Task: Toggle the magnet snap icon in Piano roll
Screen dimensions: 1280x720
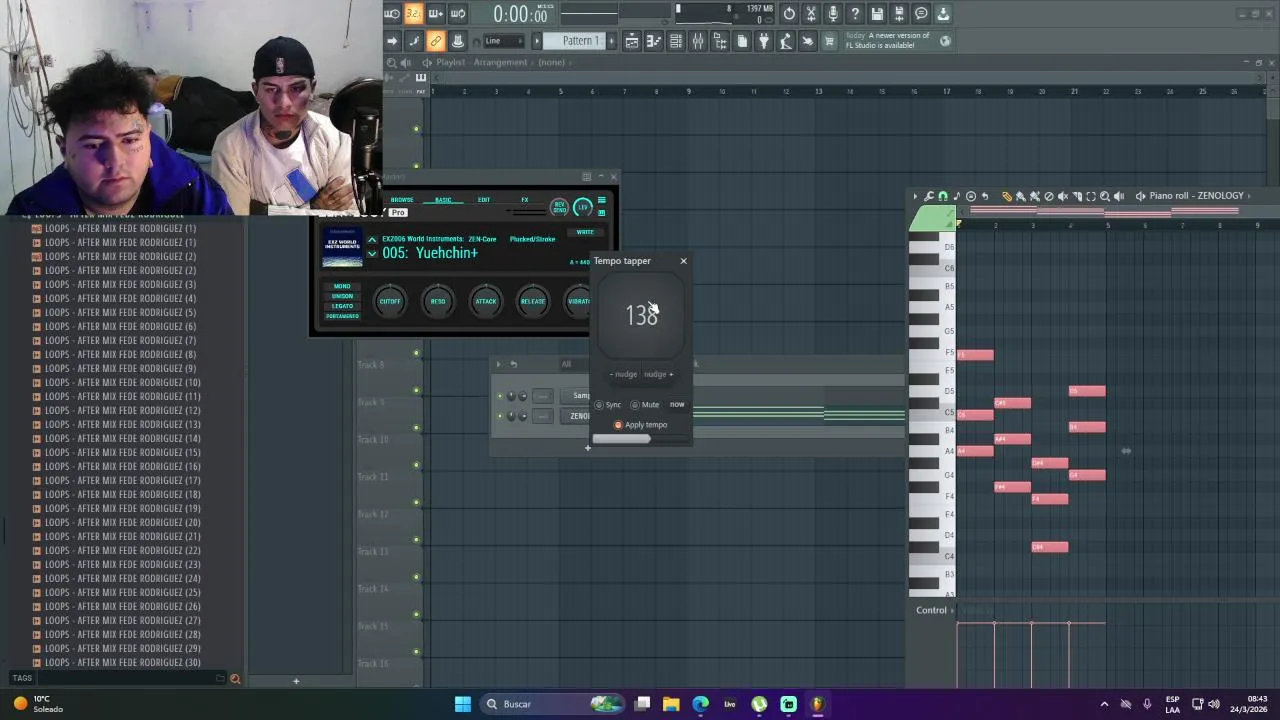Action: [943, 196]
